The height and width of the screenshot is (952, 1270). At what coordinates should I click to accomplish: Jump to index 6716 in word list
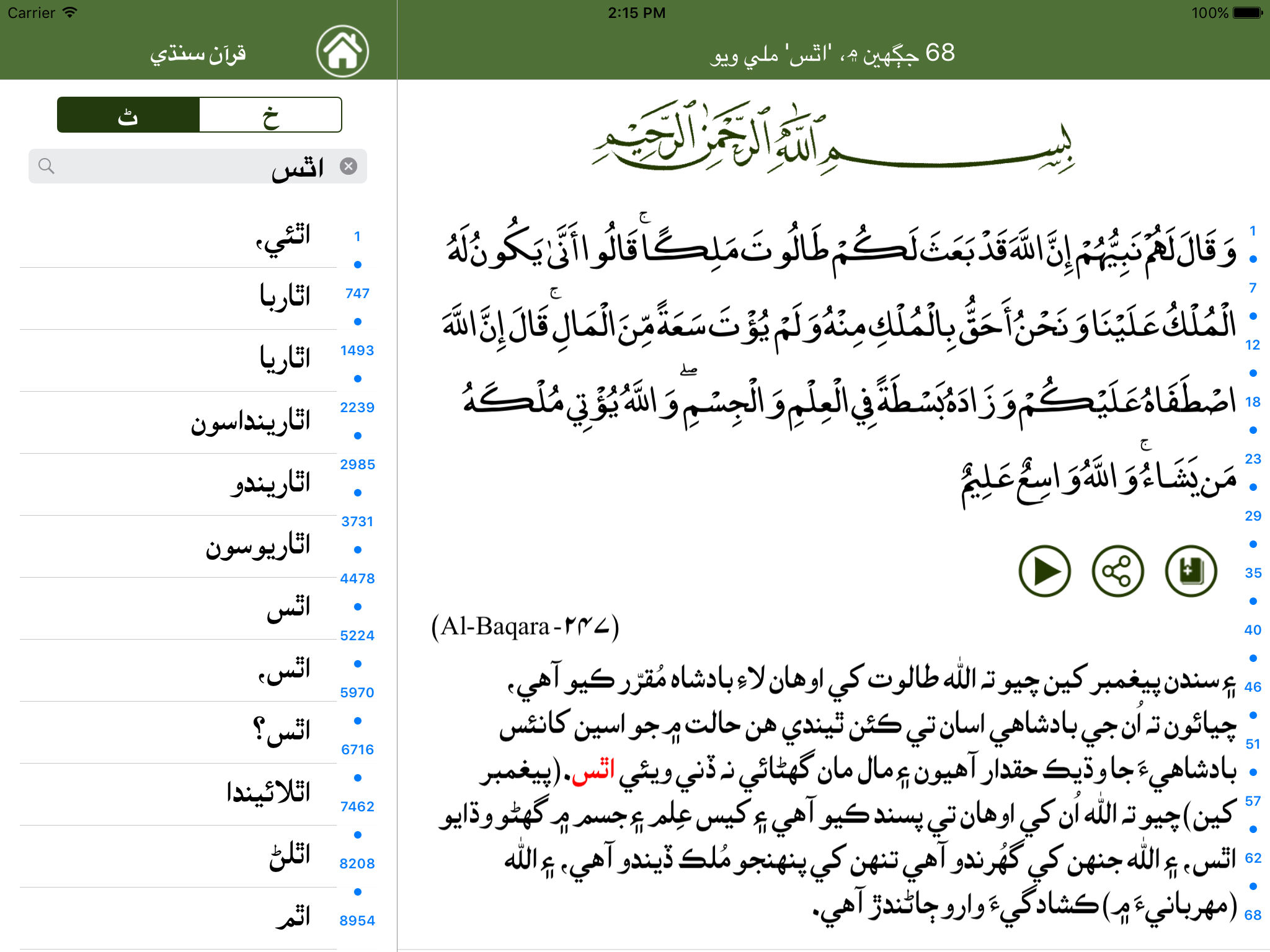coord(357,749)
